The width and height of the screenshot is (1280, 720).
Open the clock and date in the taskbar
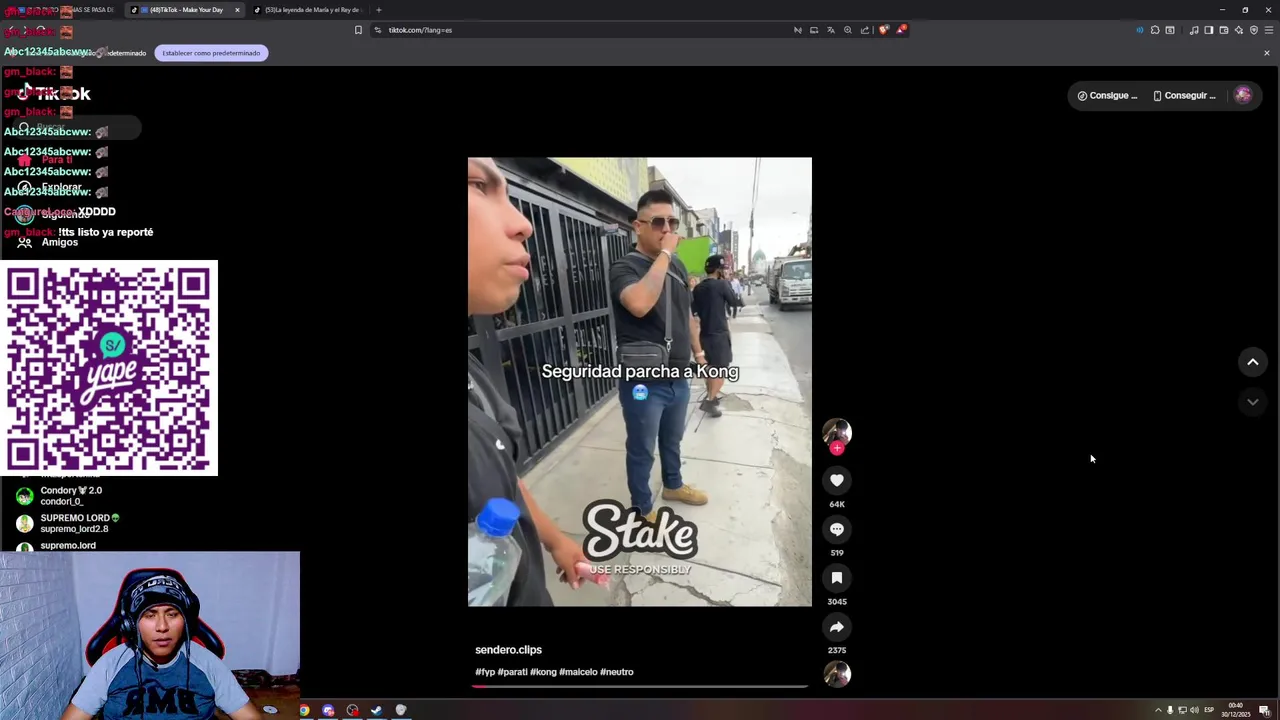click(x=1236, y=710)
